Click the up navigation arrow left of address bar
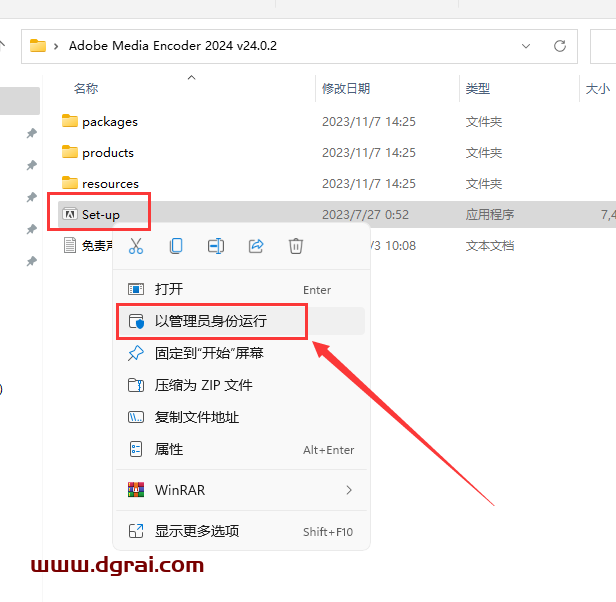The height and width of the screenshot is (602, 616). click(x=2, y=45)
